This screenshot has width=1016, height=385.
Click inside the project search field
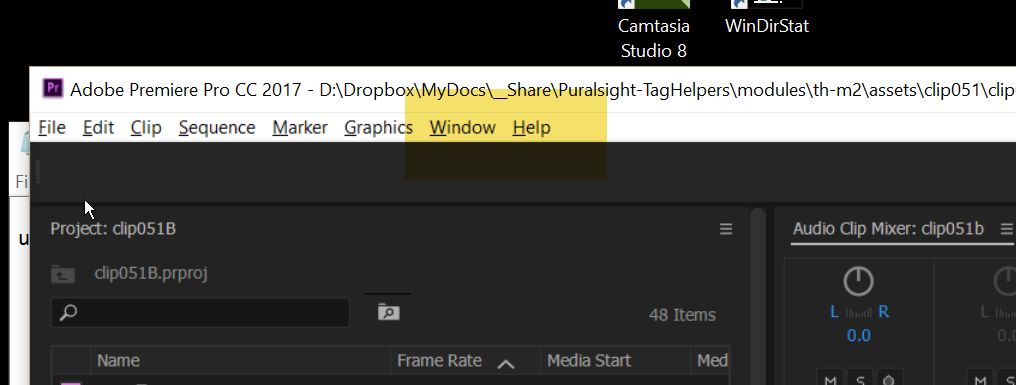pyautogui.click(x=200, y=313)
